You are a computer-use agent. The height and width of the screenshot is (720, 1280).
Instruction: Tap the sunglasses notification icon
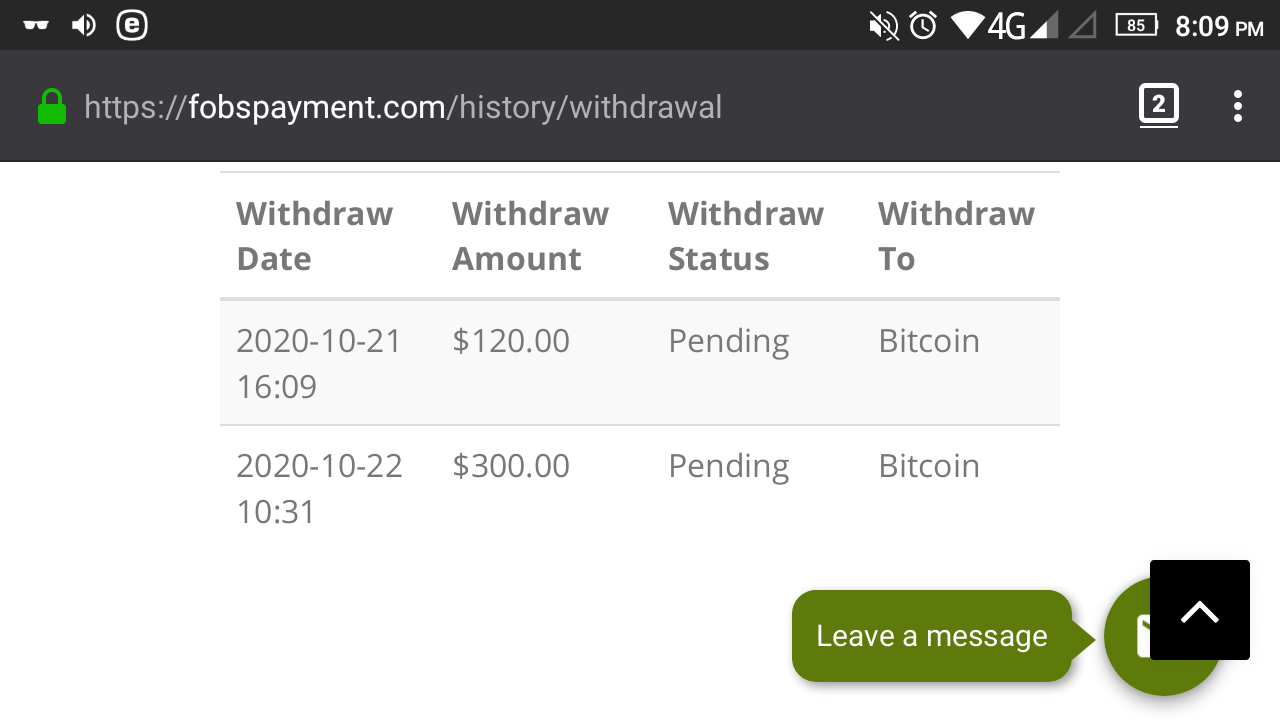[x=36, y=26]
